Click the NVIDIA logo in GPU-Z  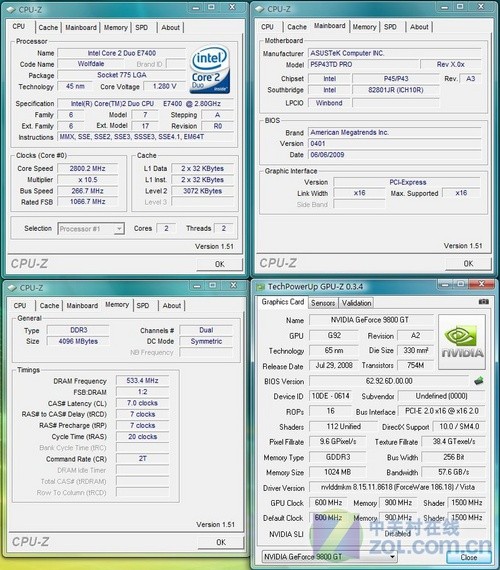[x=462, y=342]
